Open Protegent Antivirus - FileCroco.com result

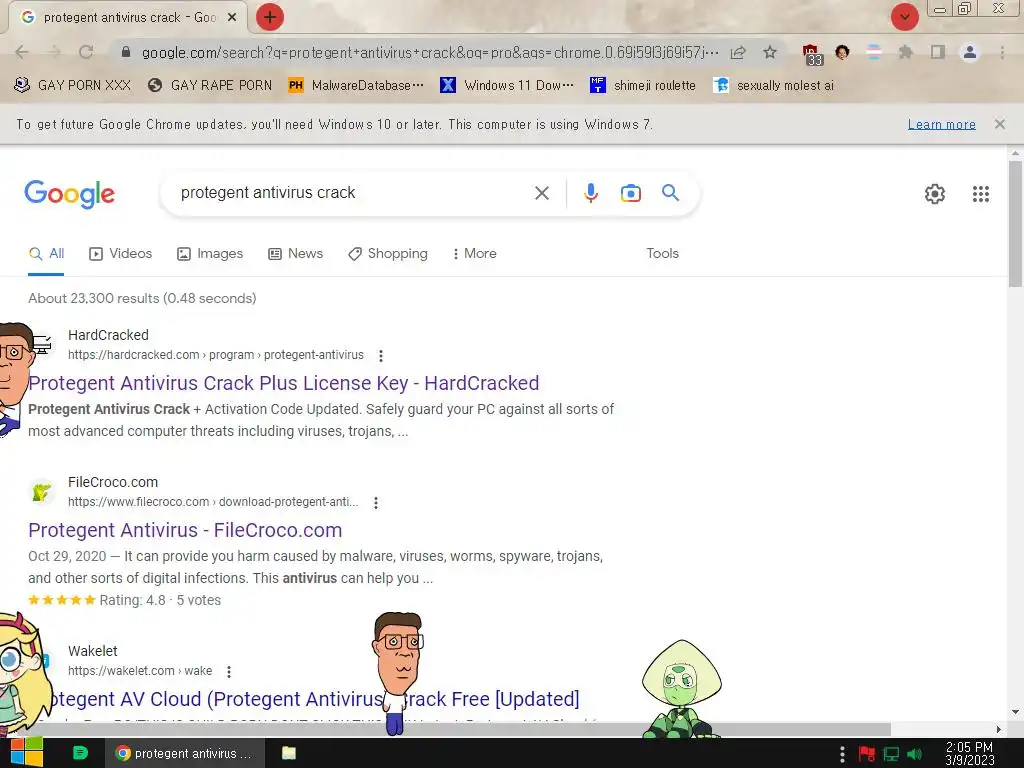point(185,530)
